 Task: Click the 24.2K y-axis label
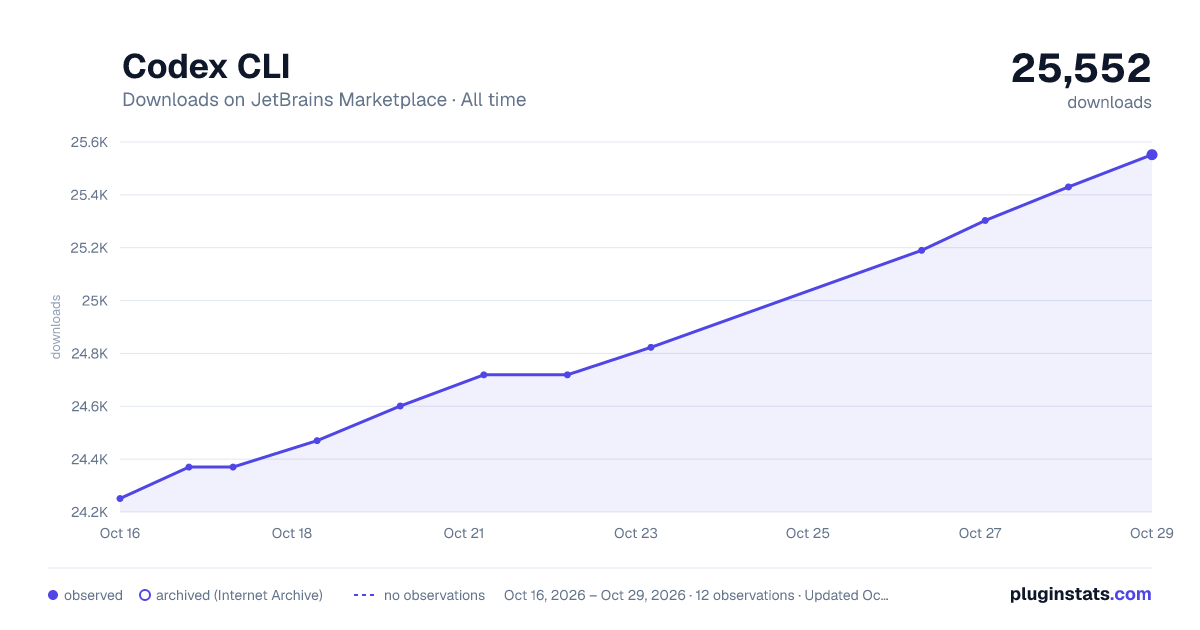89,513
